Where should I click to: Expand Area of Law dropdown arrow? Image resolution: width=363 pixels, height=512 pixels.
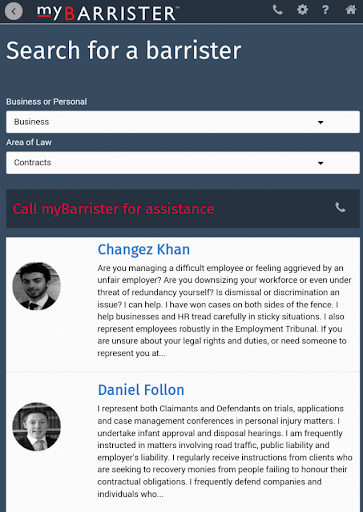tap(321, 163)
